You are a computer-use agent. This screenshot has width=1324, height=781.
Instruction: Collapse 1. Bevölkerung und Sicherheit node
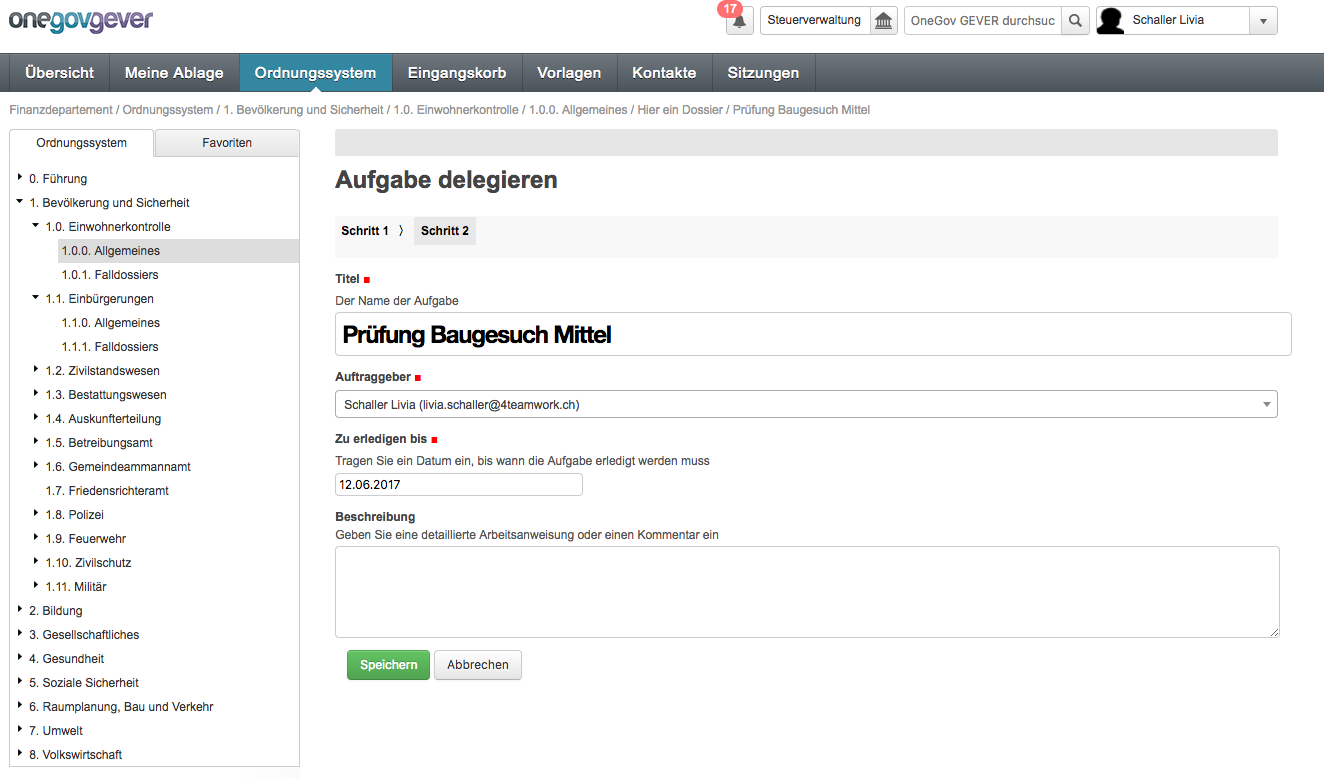point(20,202)
